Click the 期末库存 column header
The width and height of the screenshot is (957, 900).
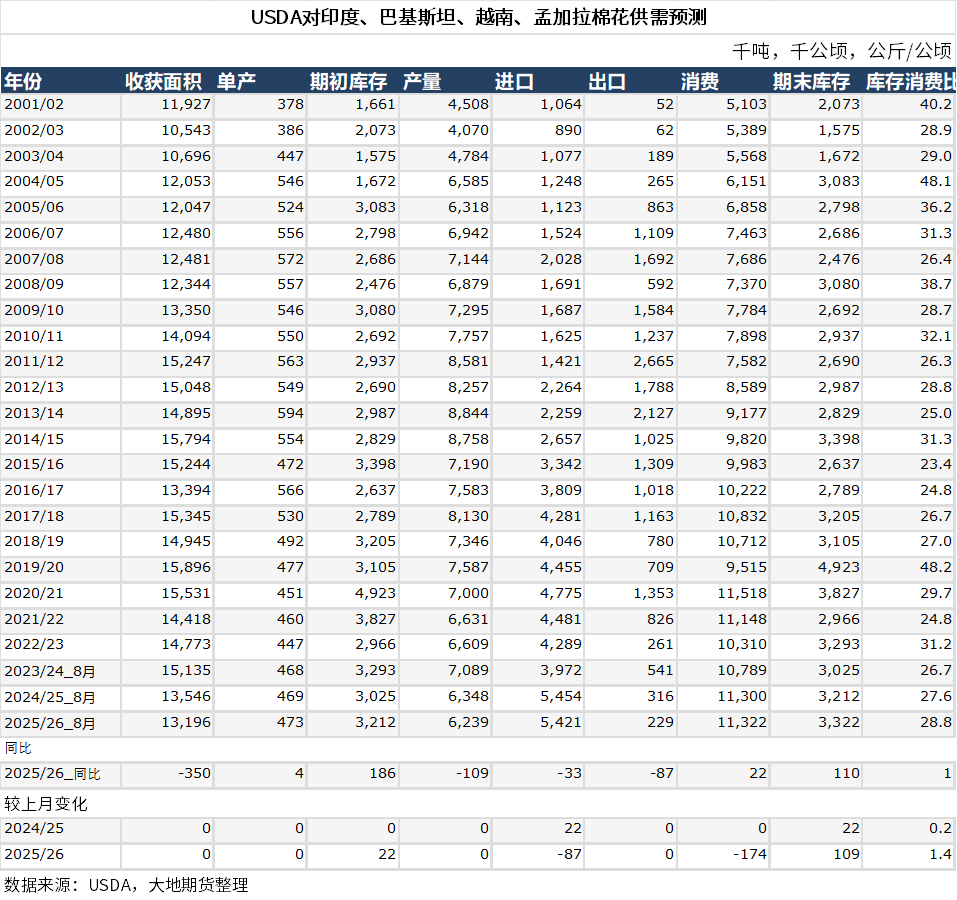tap(812, 81)
